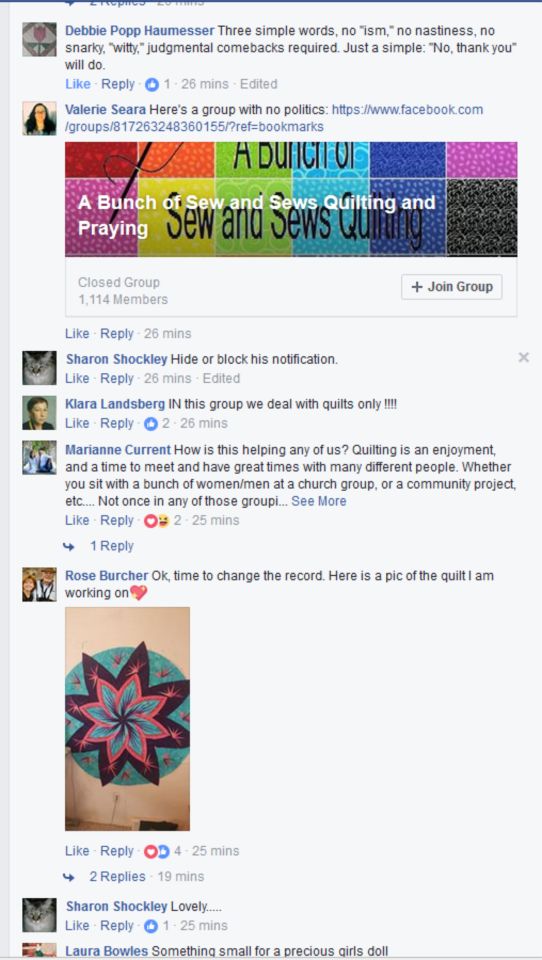Click Rose Burcher's profile avatar
The width and height of the screenshot is (542, 960).
[39, 585]
